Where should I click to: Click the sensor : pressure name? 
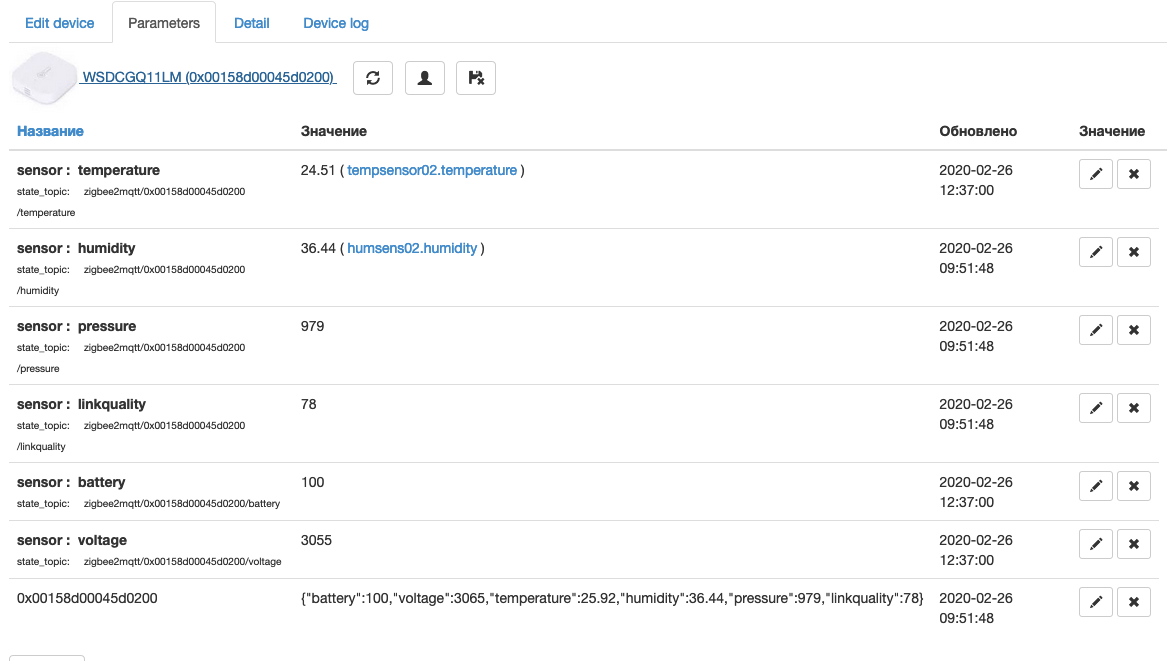coord(77,327)
